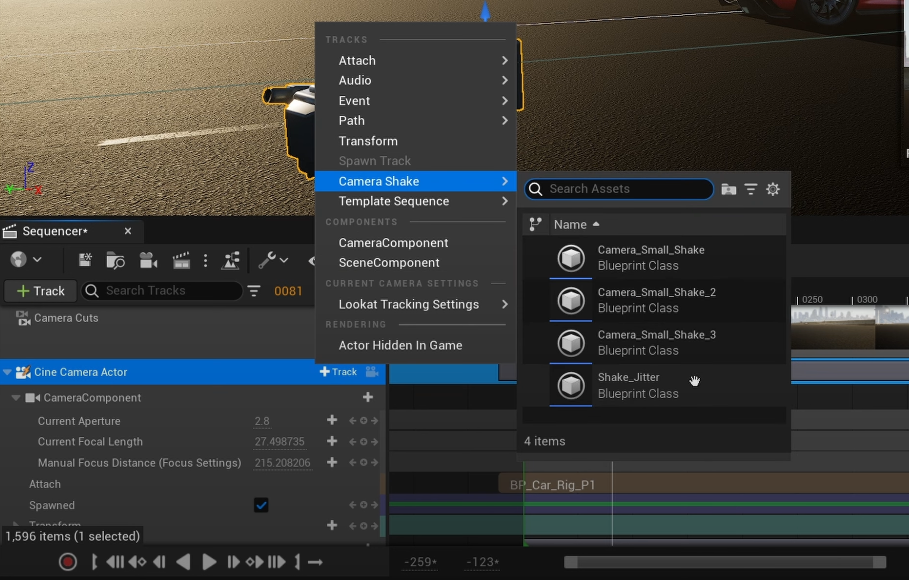Open the asset picker settings gear

773,189
